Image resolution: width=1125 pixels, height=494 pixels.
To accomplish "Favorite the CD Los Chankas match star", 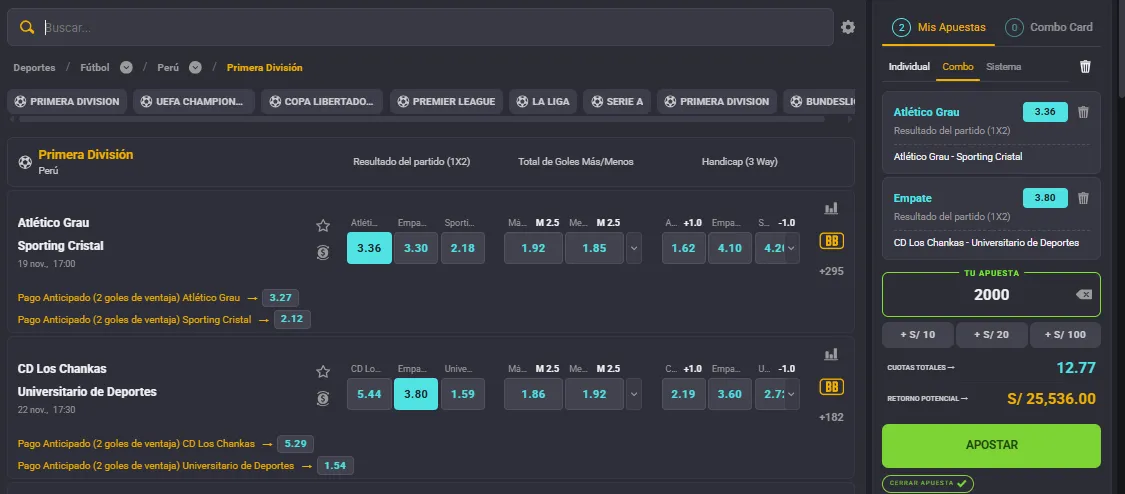I will 323,371.
